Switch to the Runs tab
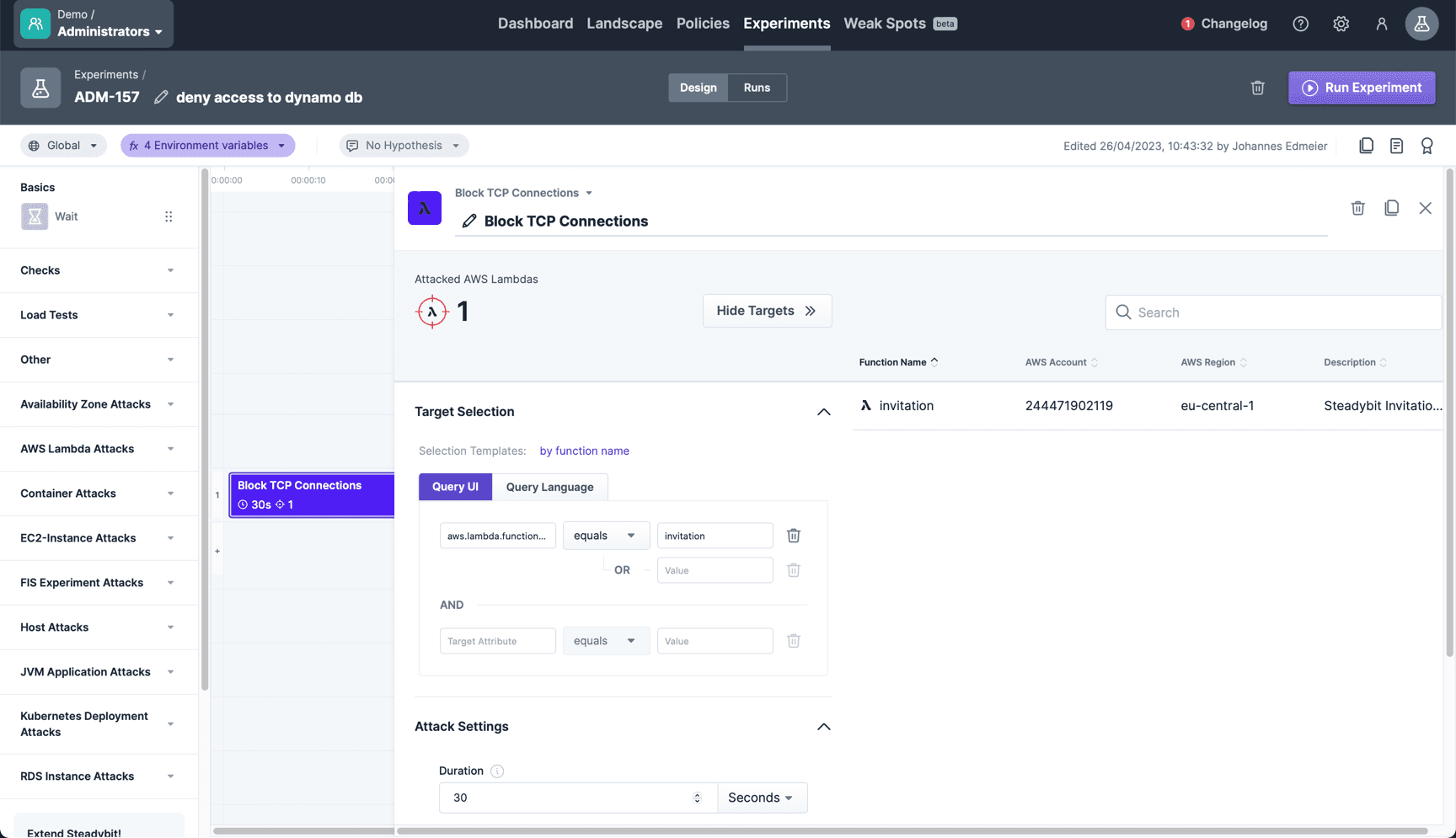The width and height of the screenshot is (1456, 838). tap(756, 88)
